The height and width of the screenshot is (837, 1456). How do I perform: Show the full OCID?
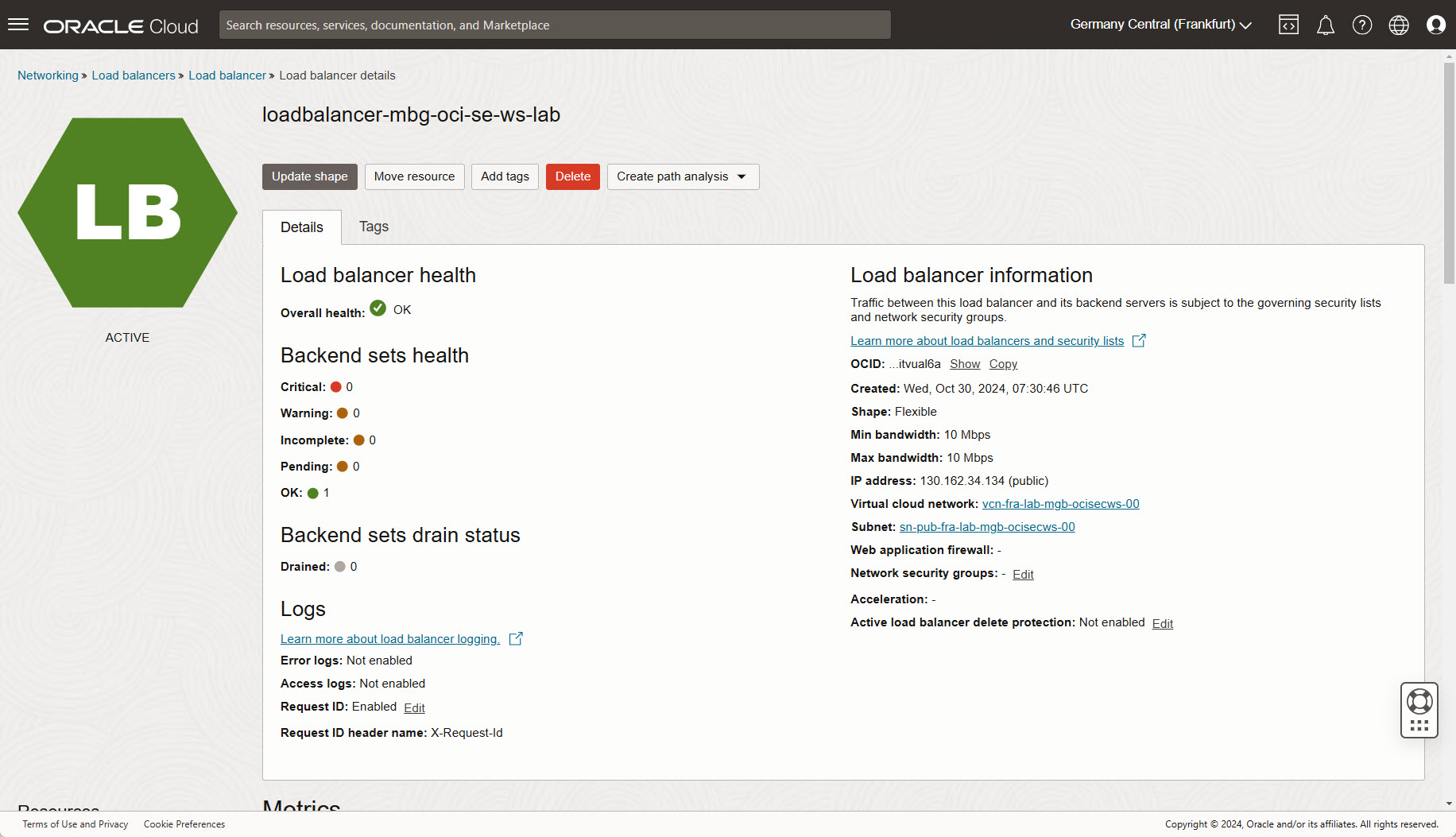965,364
